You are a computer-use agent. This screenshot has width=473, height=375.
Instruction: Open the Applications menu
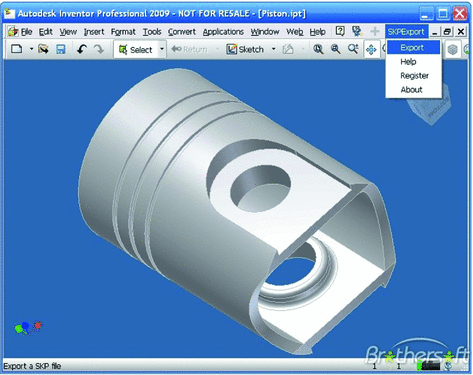click(x=223, y=32)
